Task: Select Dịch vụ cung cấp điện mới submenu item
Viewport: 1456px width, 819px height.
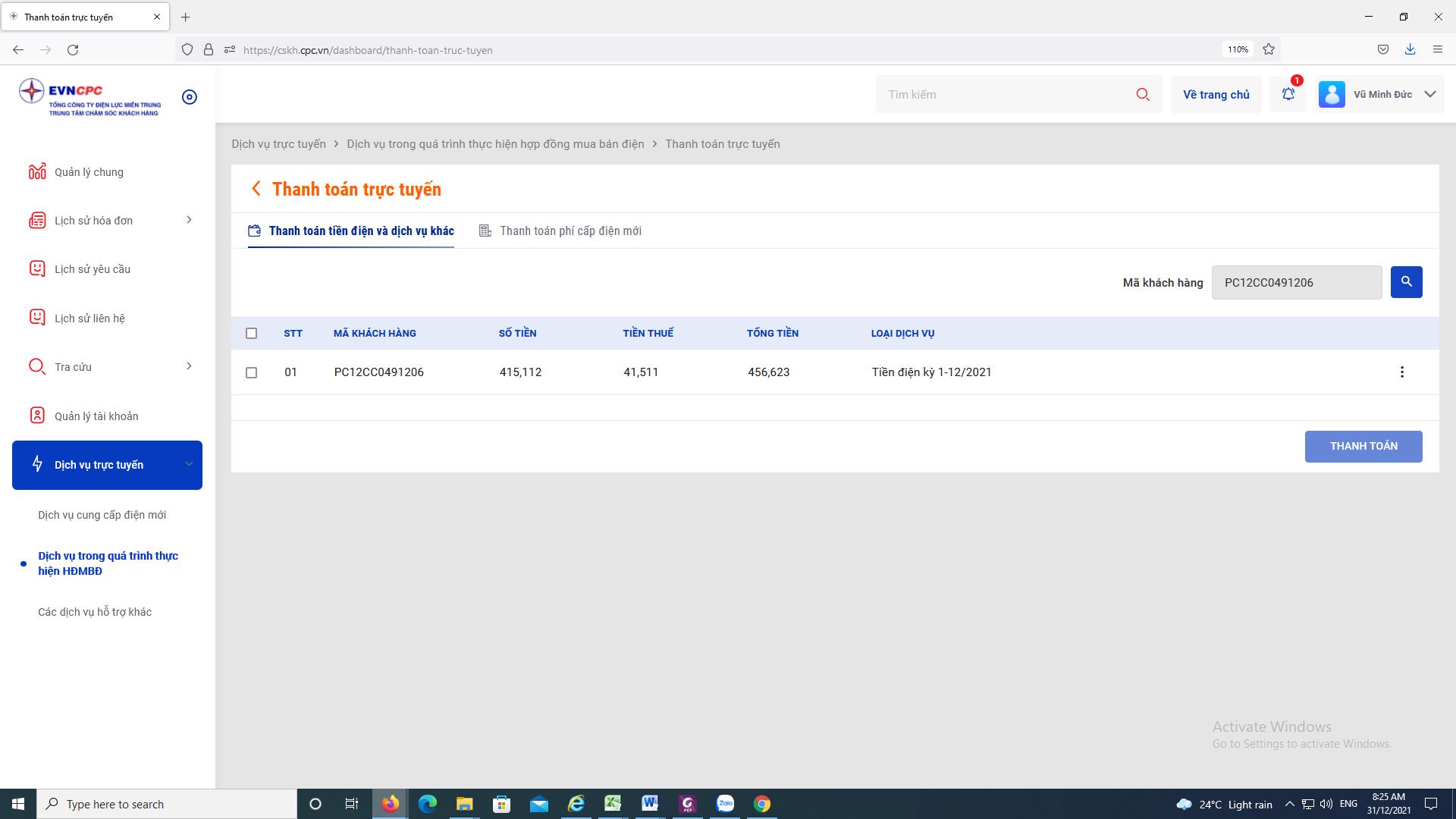Action: pos(102,515)
